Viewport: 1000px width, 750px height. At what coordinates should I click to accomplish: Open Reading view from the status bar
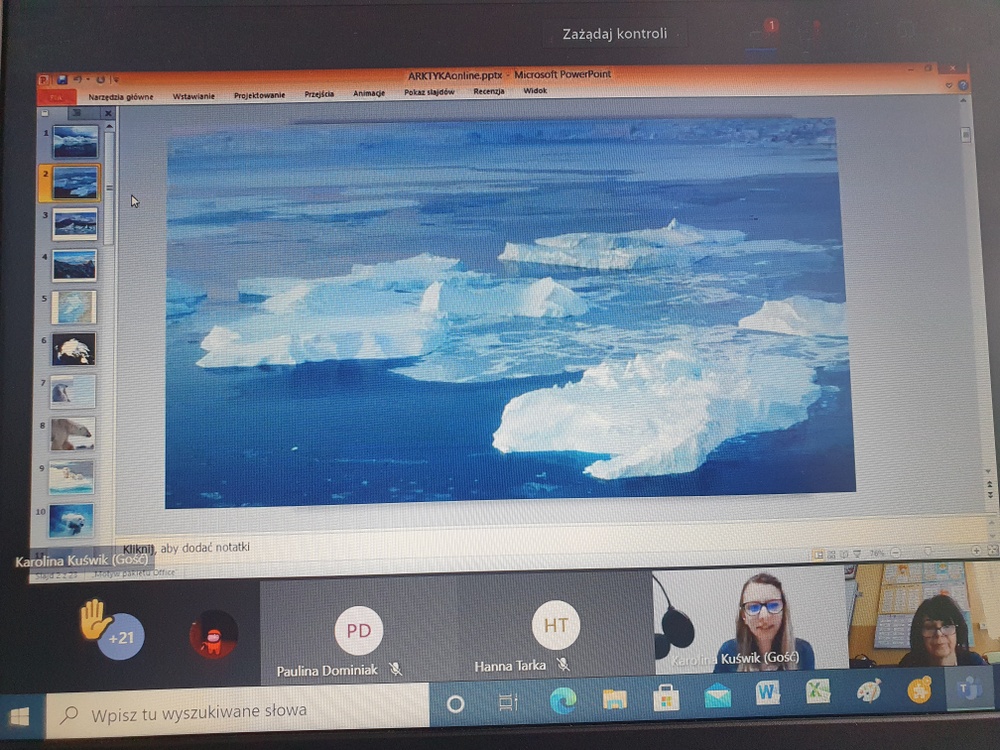[x=844, y=554]
